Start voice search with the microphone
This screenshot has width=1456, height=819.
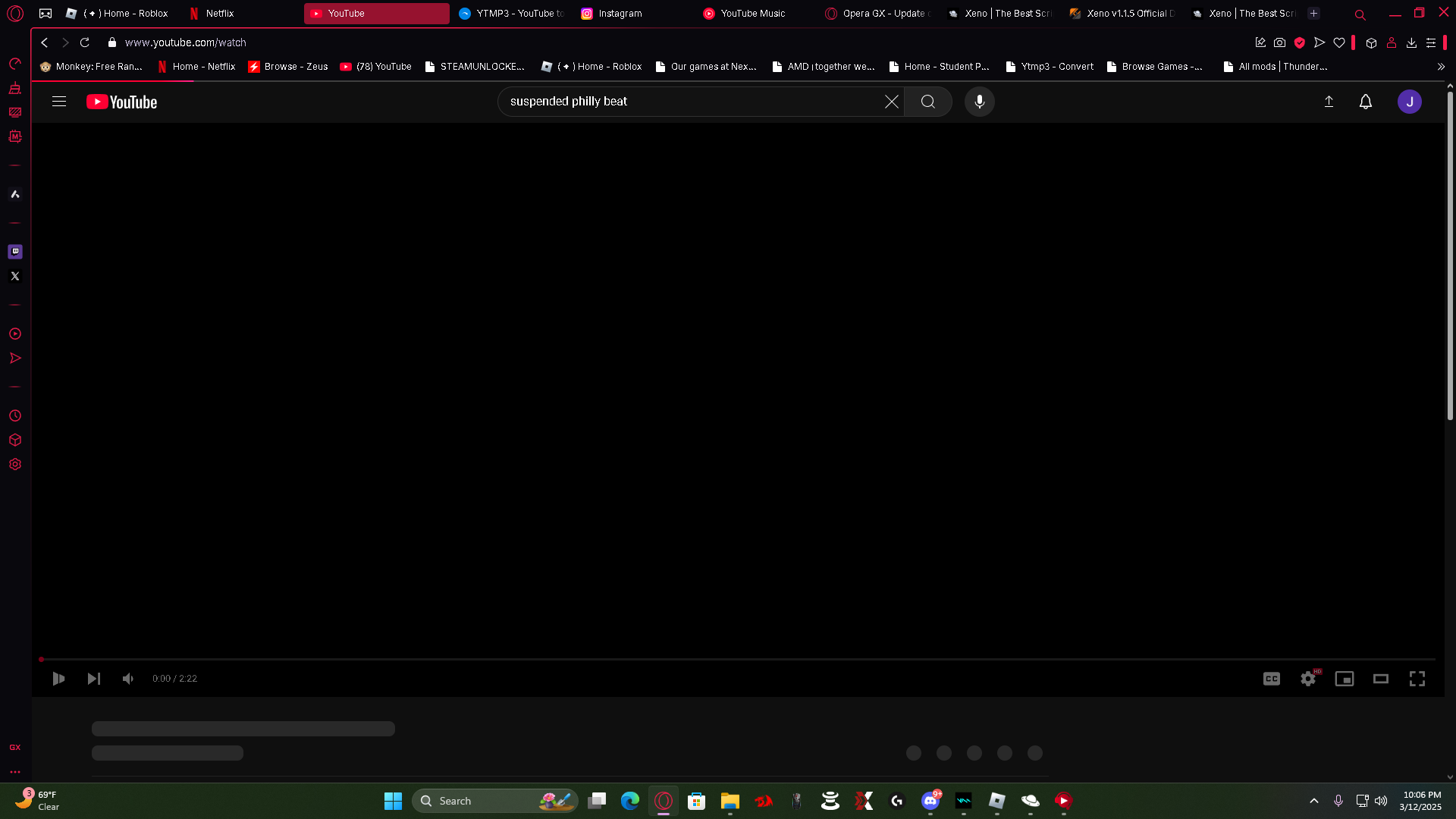[980, 102]
